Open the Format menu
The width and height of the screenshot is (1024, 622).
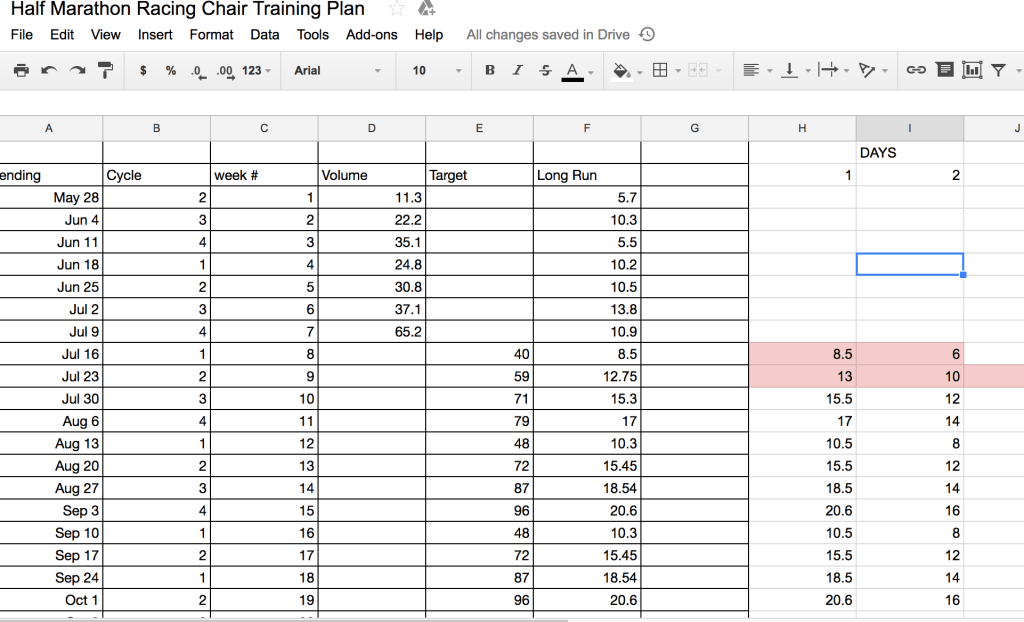point(211,34)
